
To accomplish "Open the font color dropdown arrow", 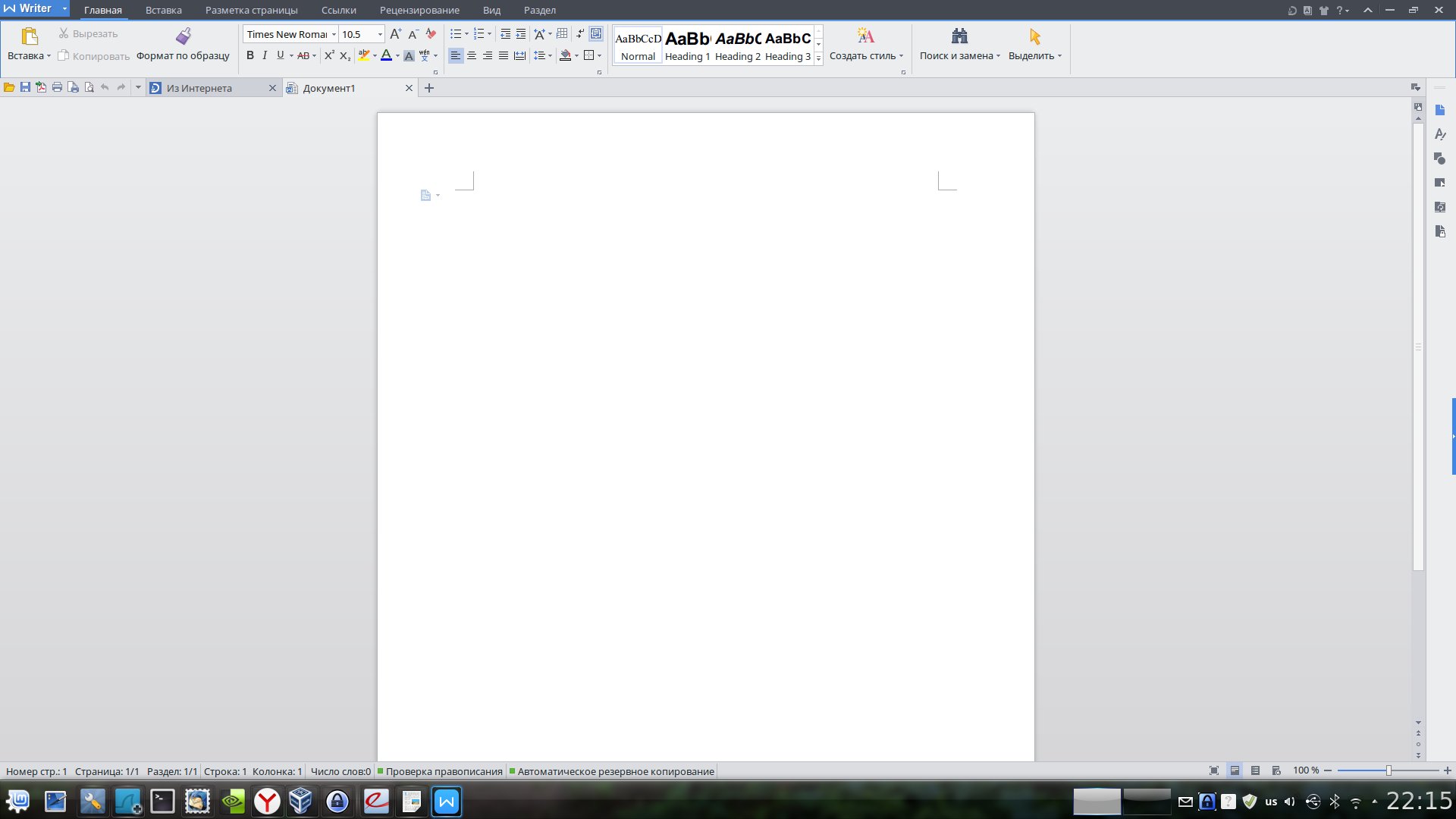I will pos(397,55).
